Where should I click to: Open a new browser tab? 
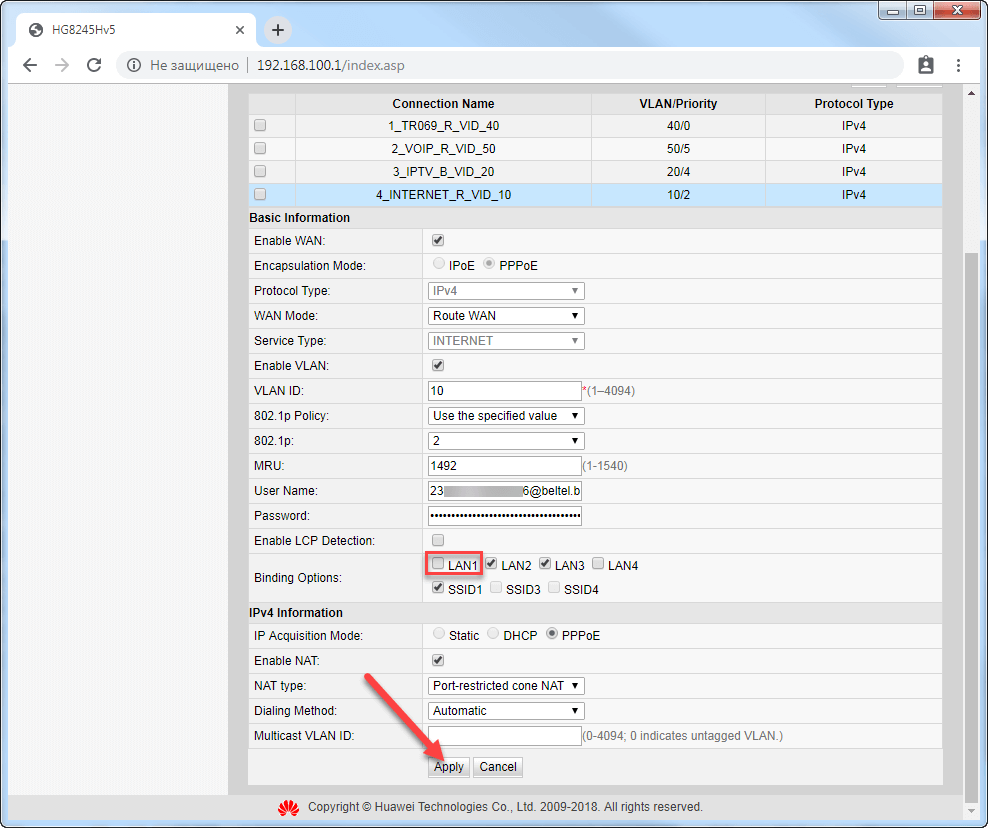click(x=278, y=30)
